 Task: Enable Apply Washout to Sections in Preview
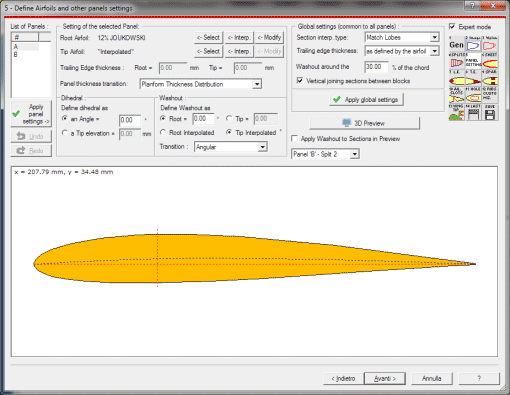[294, 138]
